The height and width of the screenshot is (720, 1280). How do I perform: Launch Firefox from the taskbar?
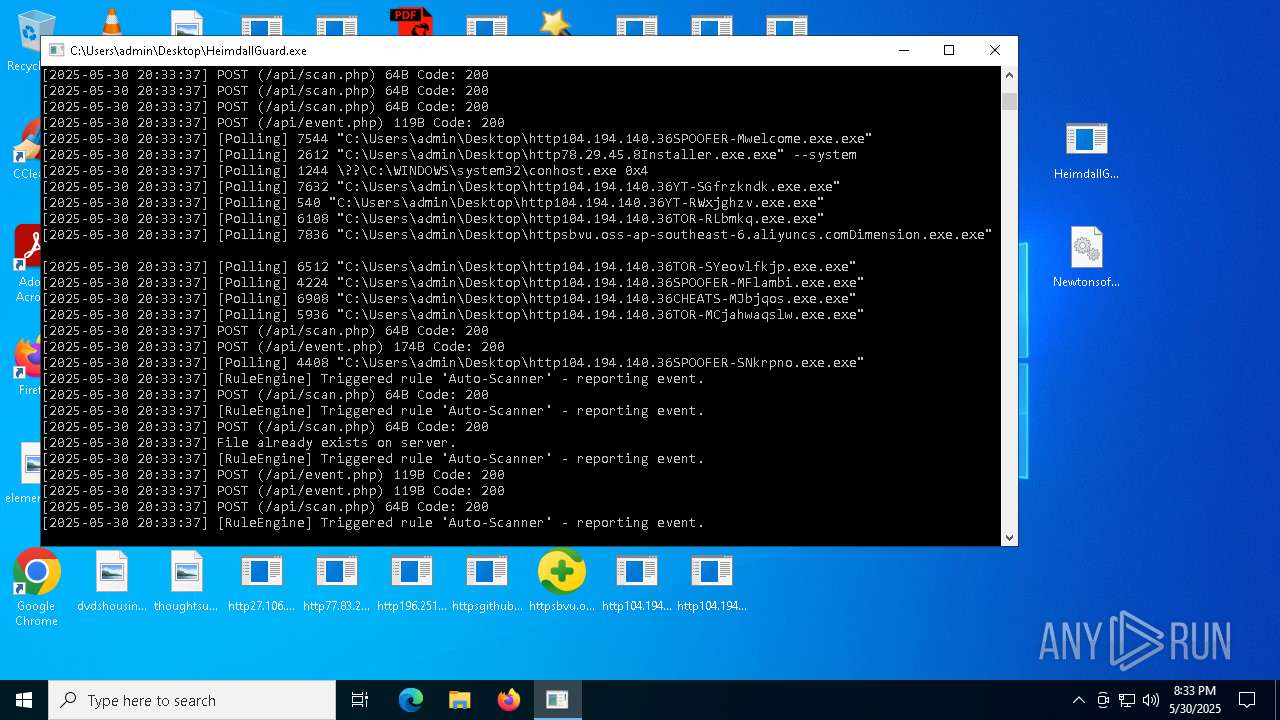[509, 700]
